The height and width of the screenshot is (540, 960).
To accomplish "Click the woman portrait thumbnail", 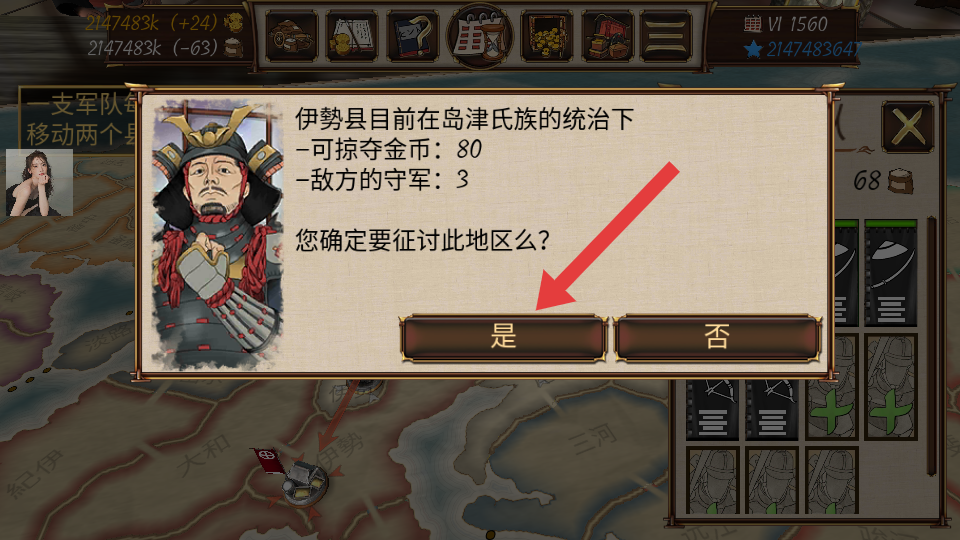I will (39, 182).
